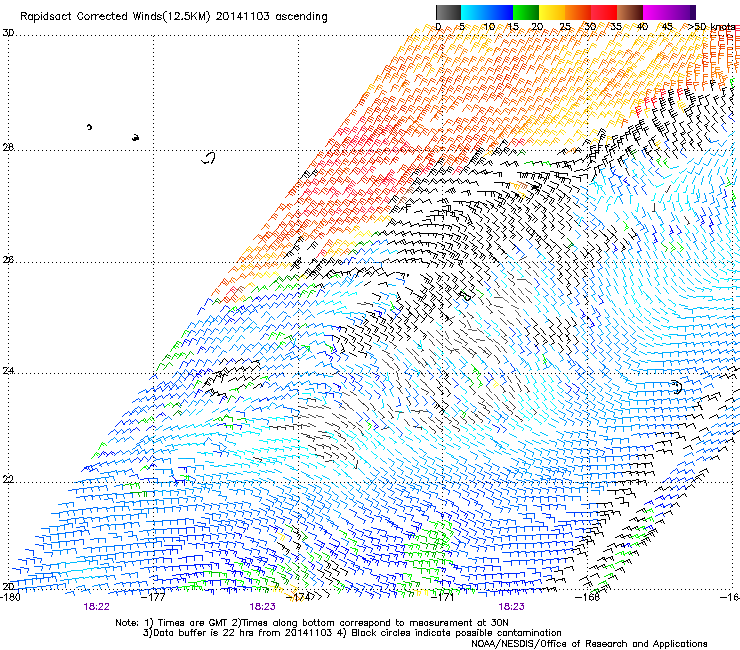Viewport: 740px width, 650px height.
Task: Select the '>50 knots' legend label
Action: pos(711,27)
